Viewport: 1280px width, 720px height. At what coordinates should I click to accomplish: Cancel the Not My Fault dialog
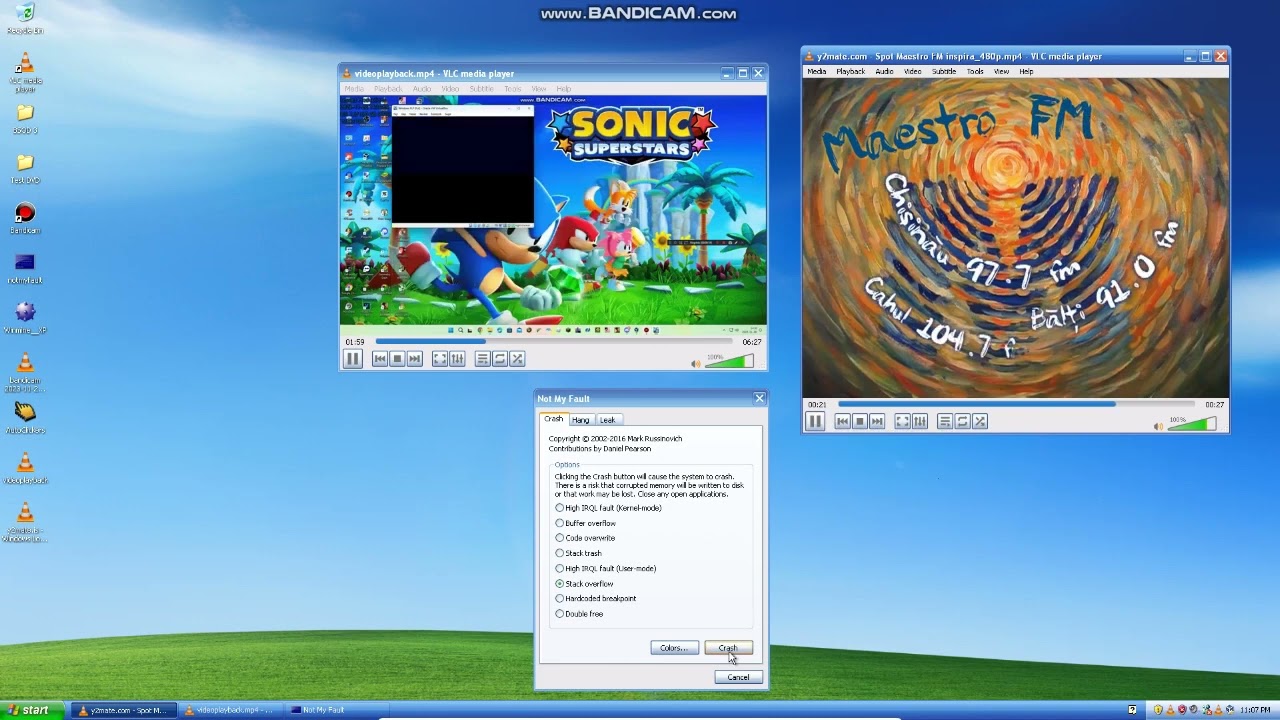(x=738, y=677)
